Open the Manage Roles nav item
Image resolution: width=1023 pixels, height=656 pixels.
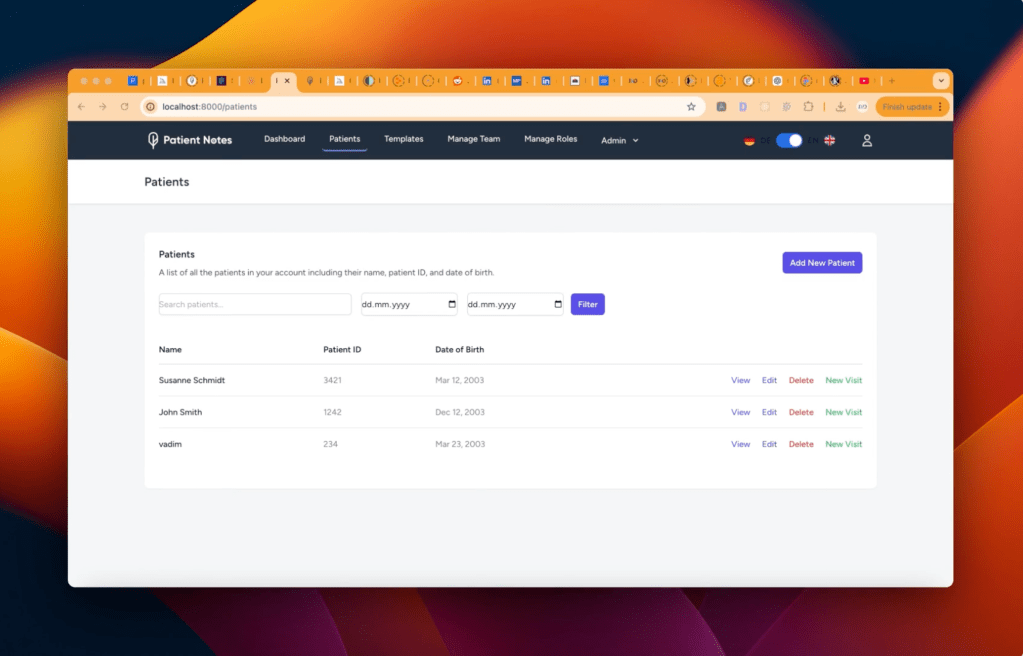551,139
